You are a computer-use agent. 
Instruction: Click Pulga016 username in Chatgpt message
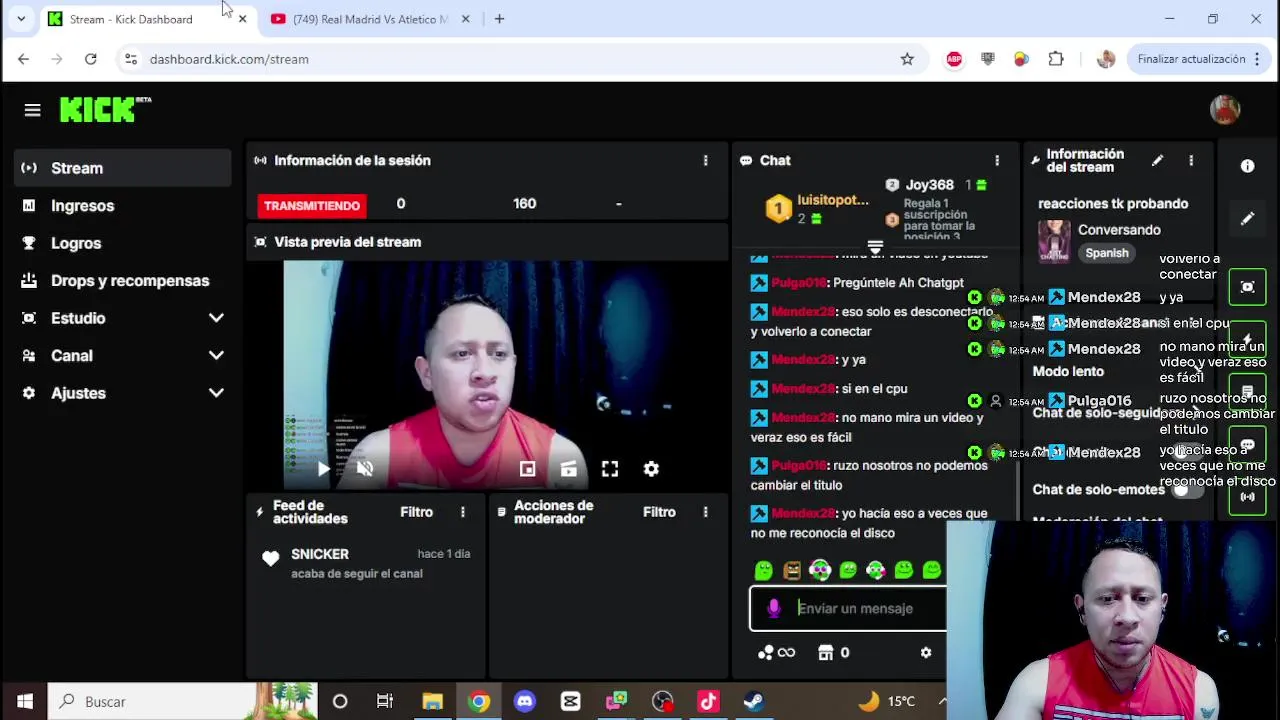[799, 283]
